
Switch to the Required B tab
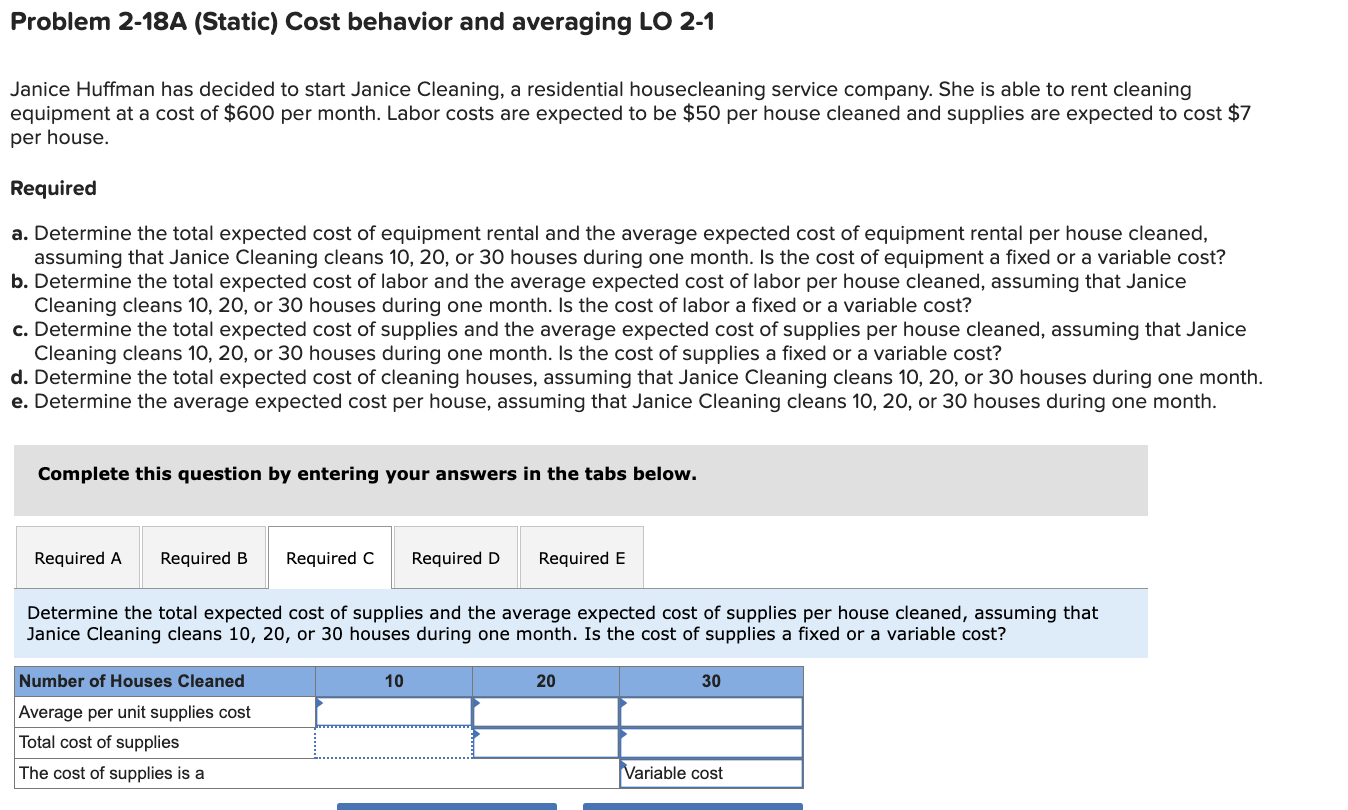coord(203,557)
